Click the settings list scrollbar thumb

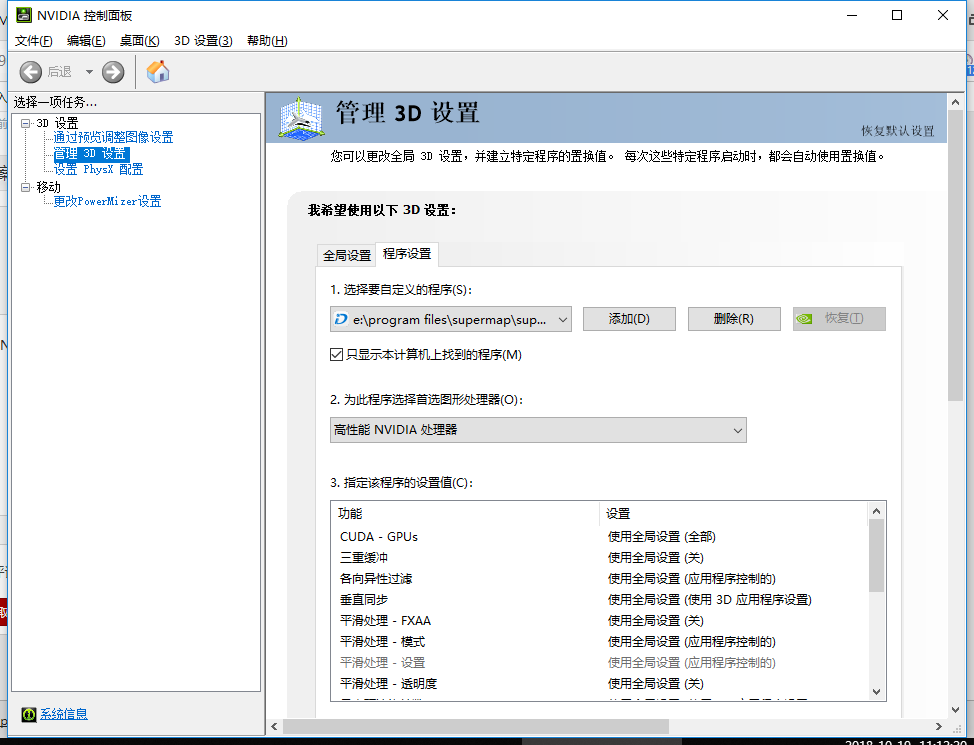(876, 556)
